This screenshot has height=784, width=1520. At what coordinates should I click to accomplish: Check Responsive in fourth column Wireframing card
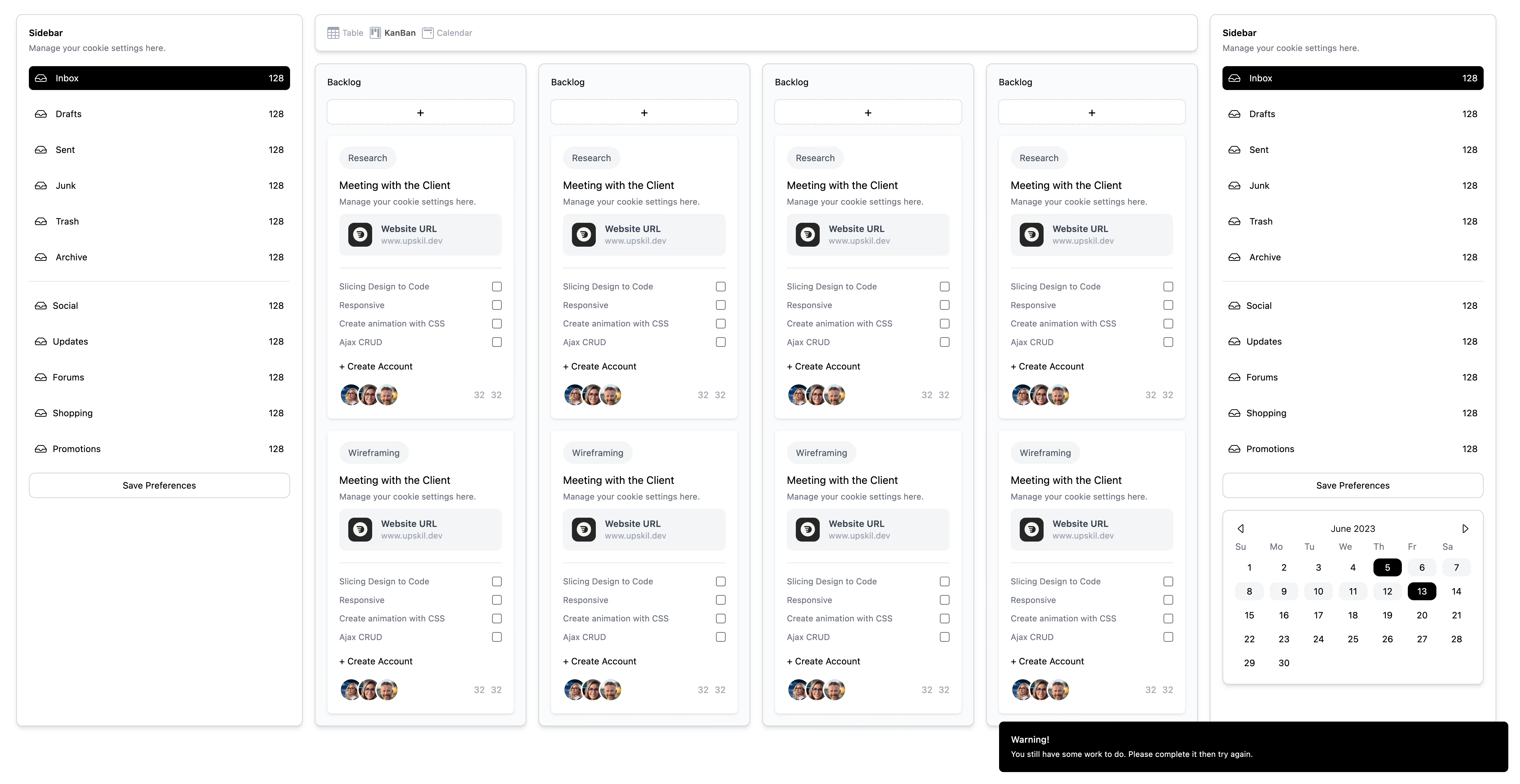click(1168, 600)
